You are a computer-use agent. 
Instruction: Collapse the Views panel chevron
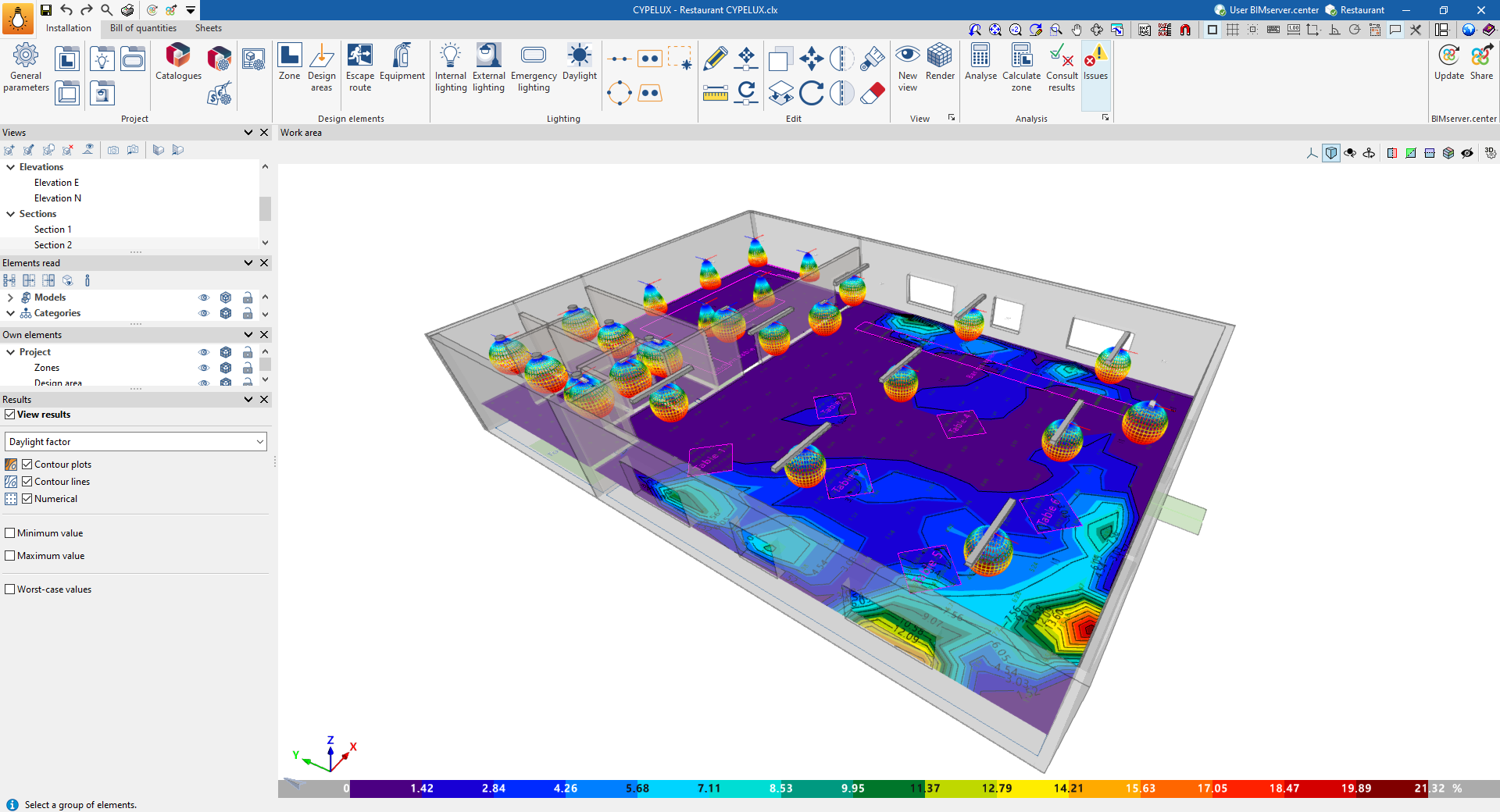pos(248,133)
